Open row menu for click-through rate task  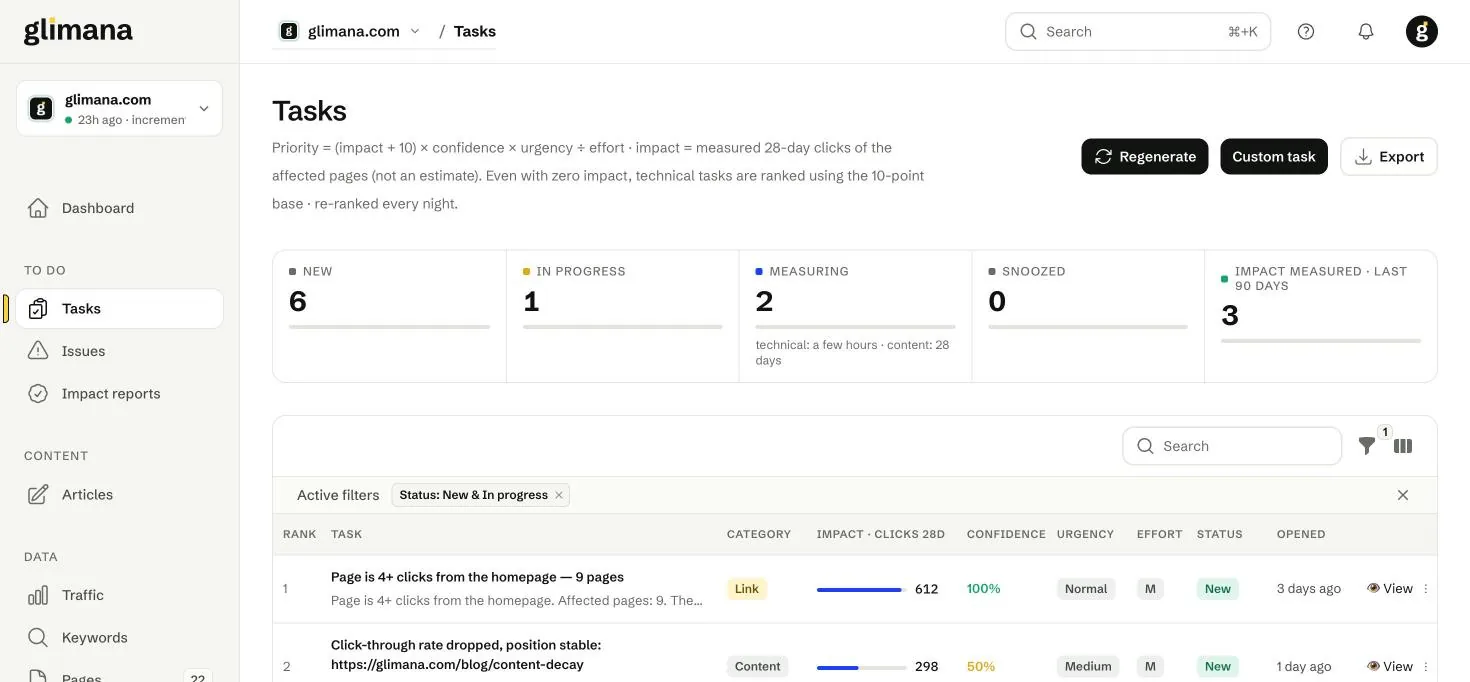coord(1426,667)
